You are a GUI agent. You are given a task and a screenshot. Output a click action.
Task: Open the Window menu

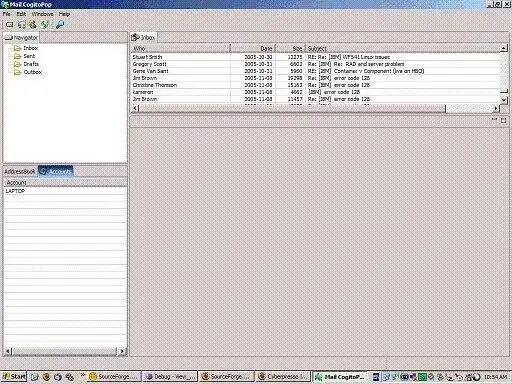pyautogui.click(x=42, y=14)
